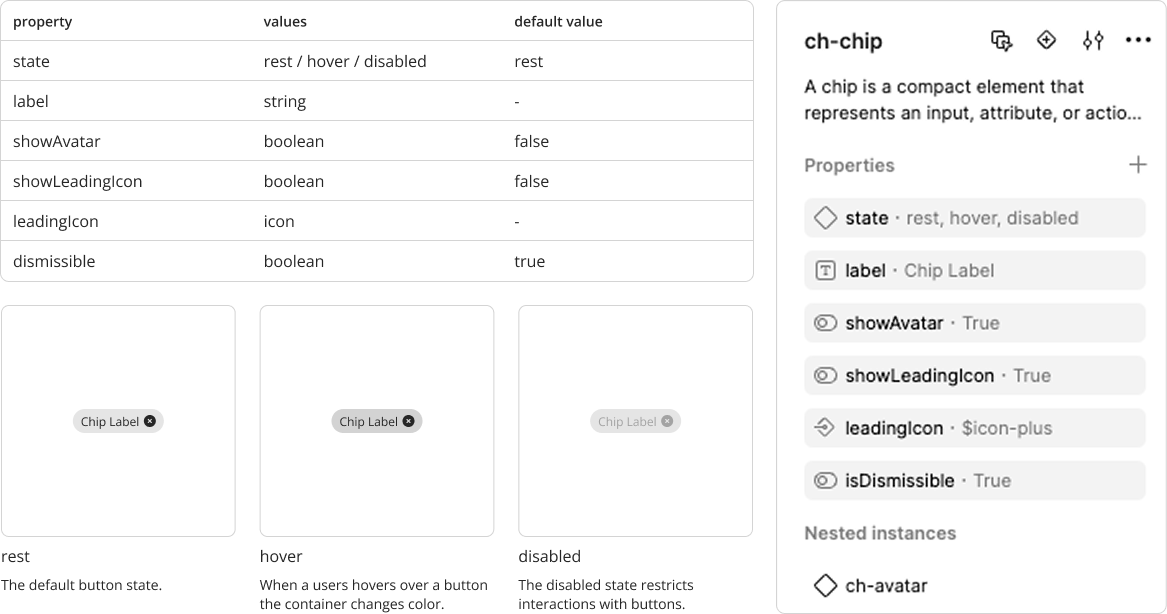Select the label text property row
Screen dimensions: 1167x614
pos(974,271)
